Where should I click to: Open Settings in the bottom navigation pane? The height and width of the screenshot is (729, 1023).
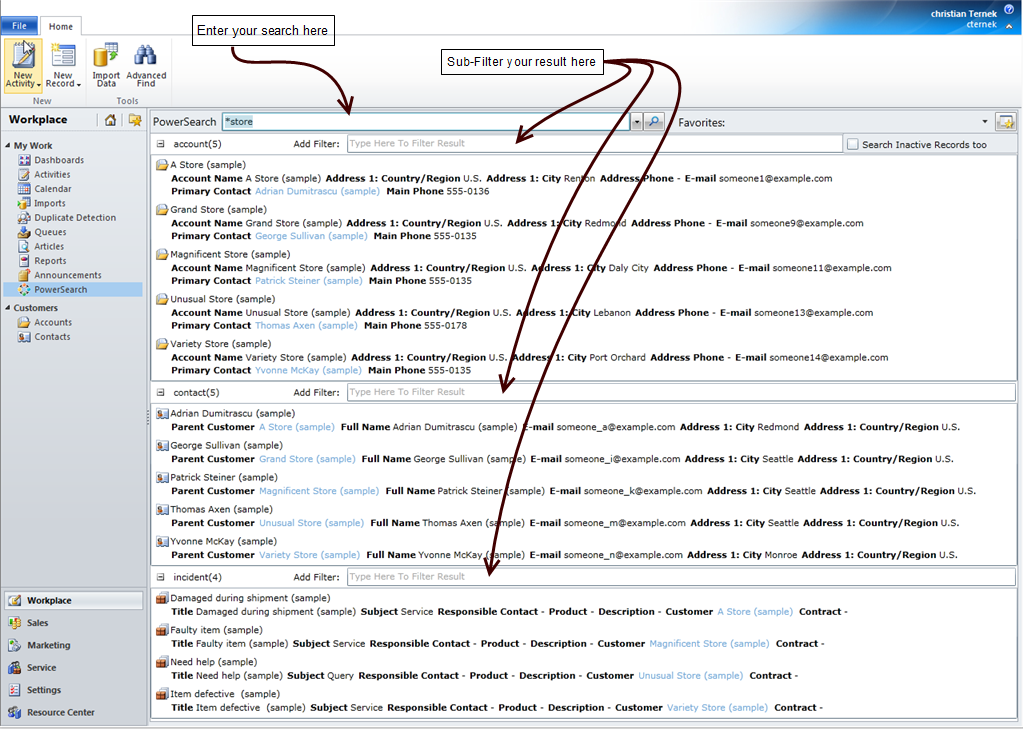click(44, 690)
